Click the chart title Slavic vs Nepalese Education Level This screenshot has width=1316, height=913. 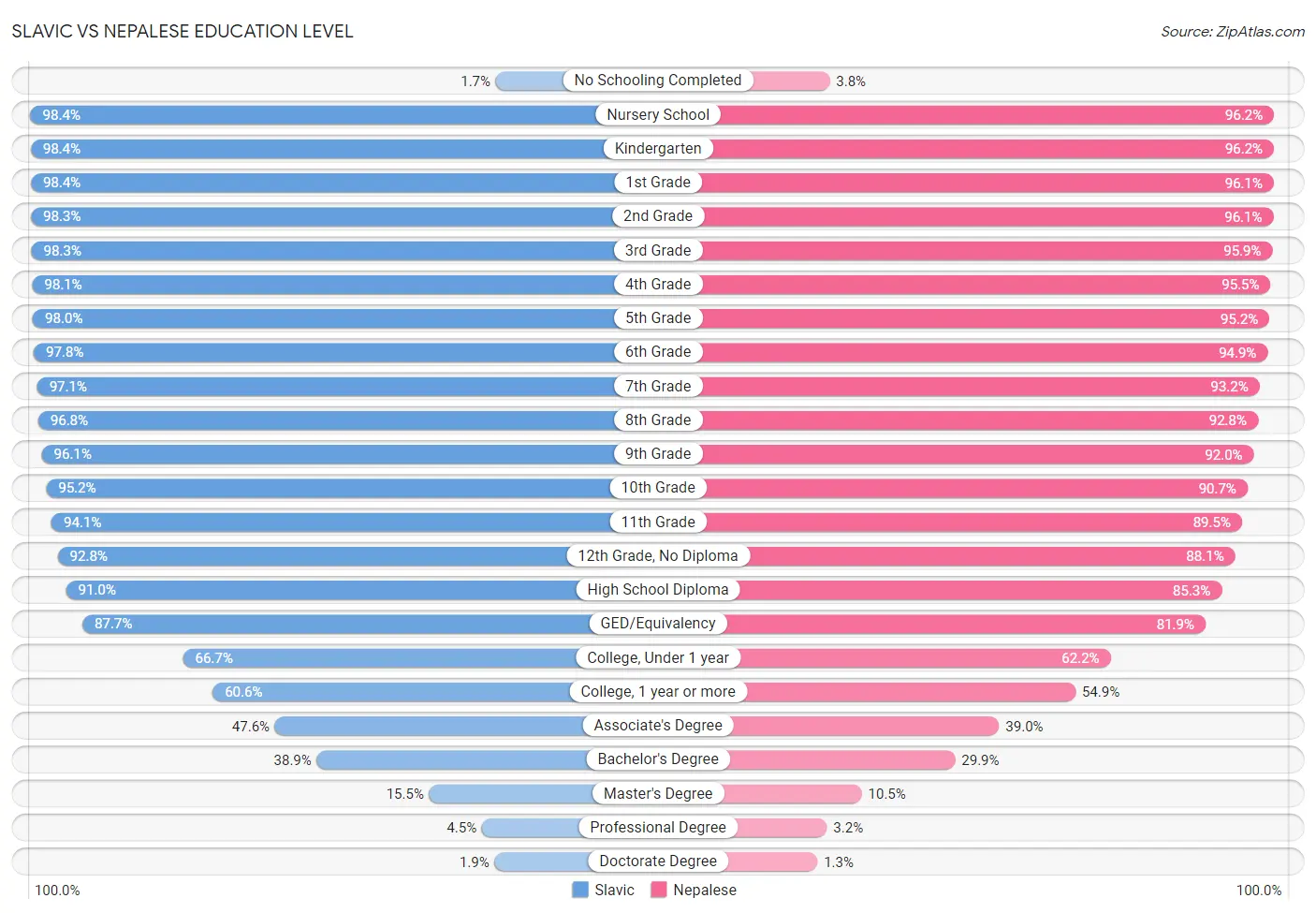183,31
